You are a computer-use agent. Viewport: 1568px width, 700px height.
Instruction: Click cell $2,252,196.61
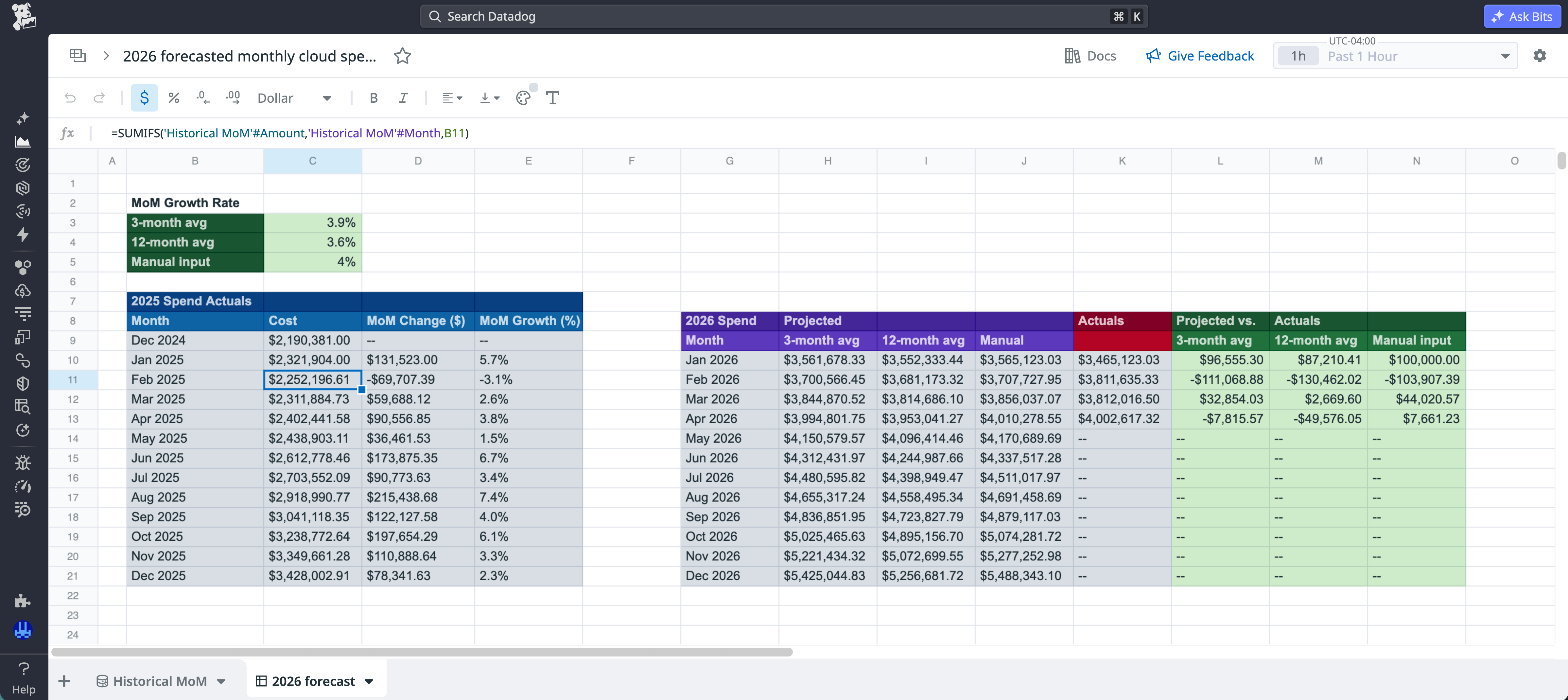pos(313,380)
